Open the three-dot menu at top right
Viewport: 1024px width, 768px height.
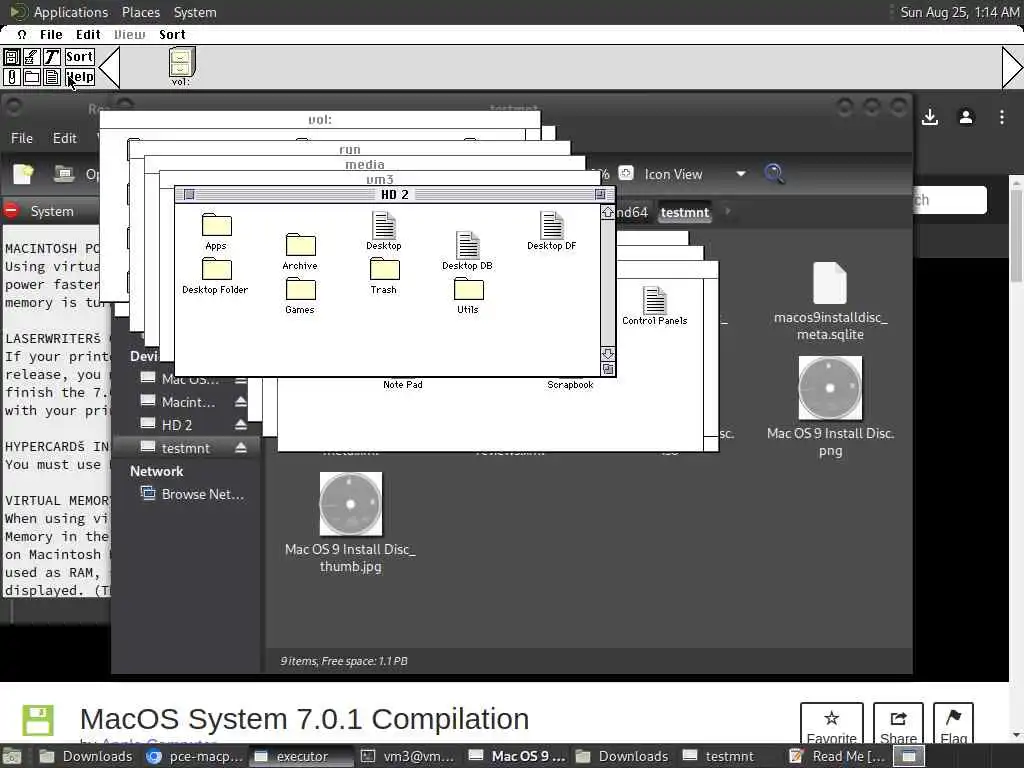(x=1002, y=117)
